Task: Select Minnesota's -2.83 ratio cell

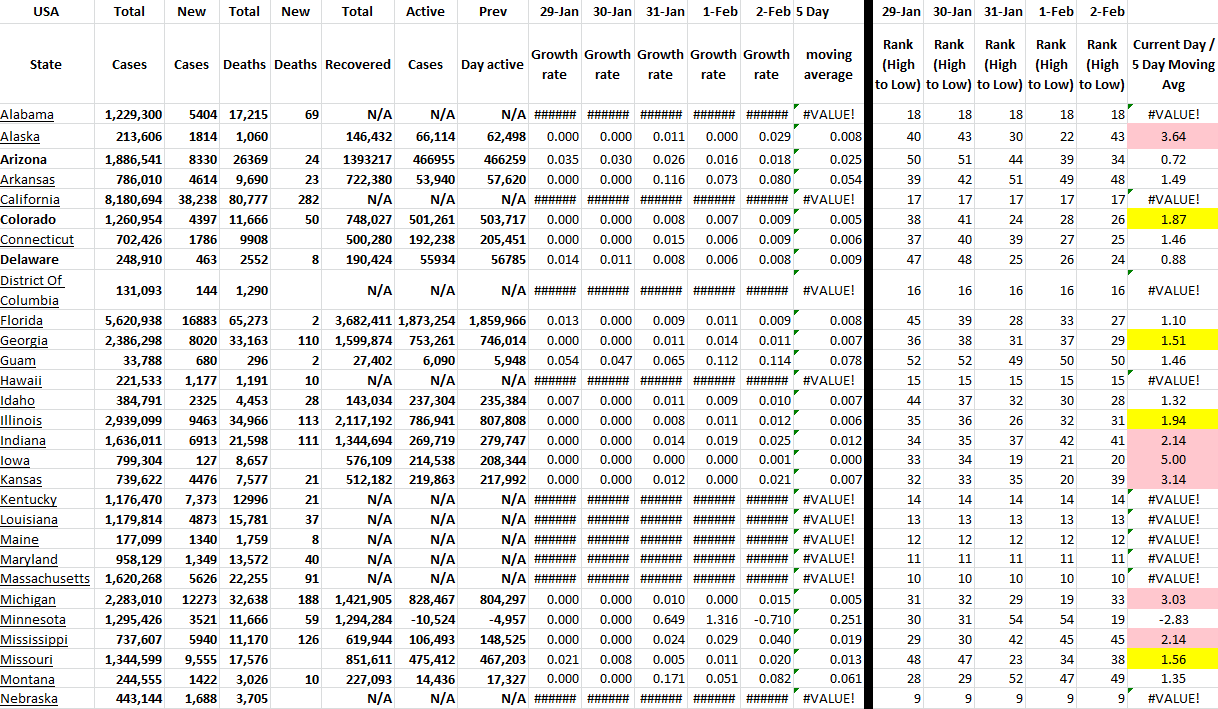Action: pos(1173,620)
